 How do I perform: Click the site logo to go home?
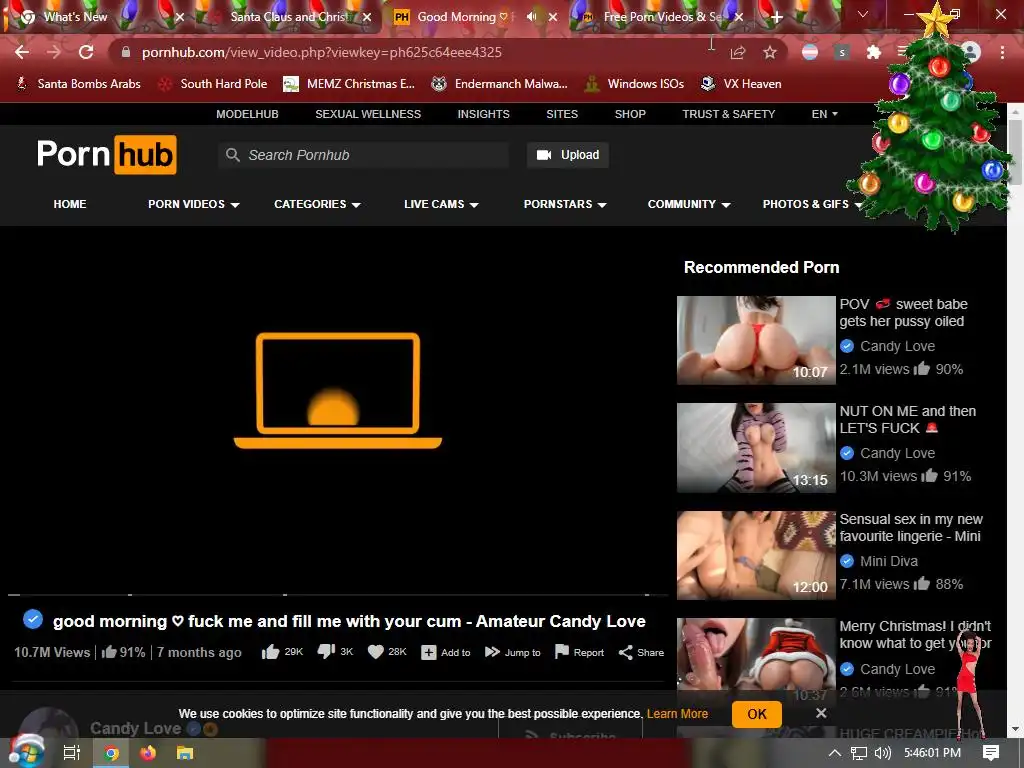[x=106, y=155]
